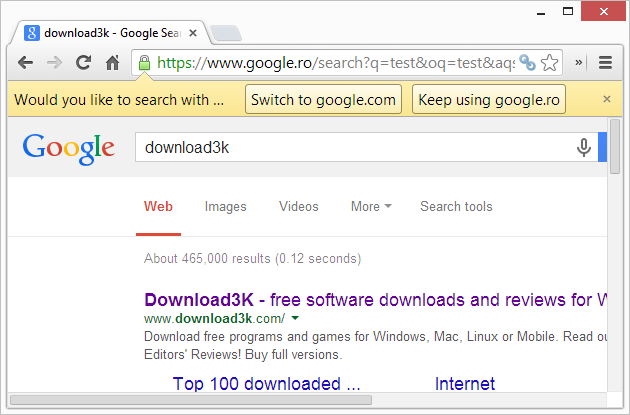
Task: Open the green arrow next to download3k.com URL
Action: pyautogui.click(x=295, y=319)
